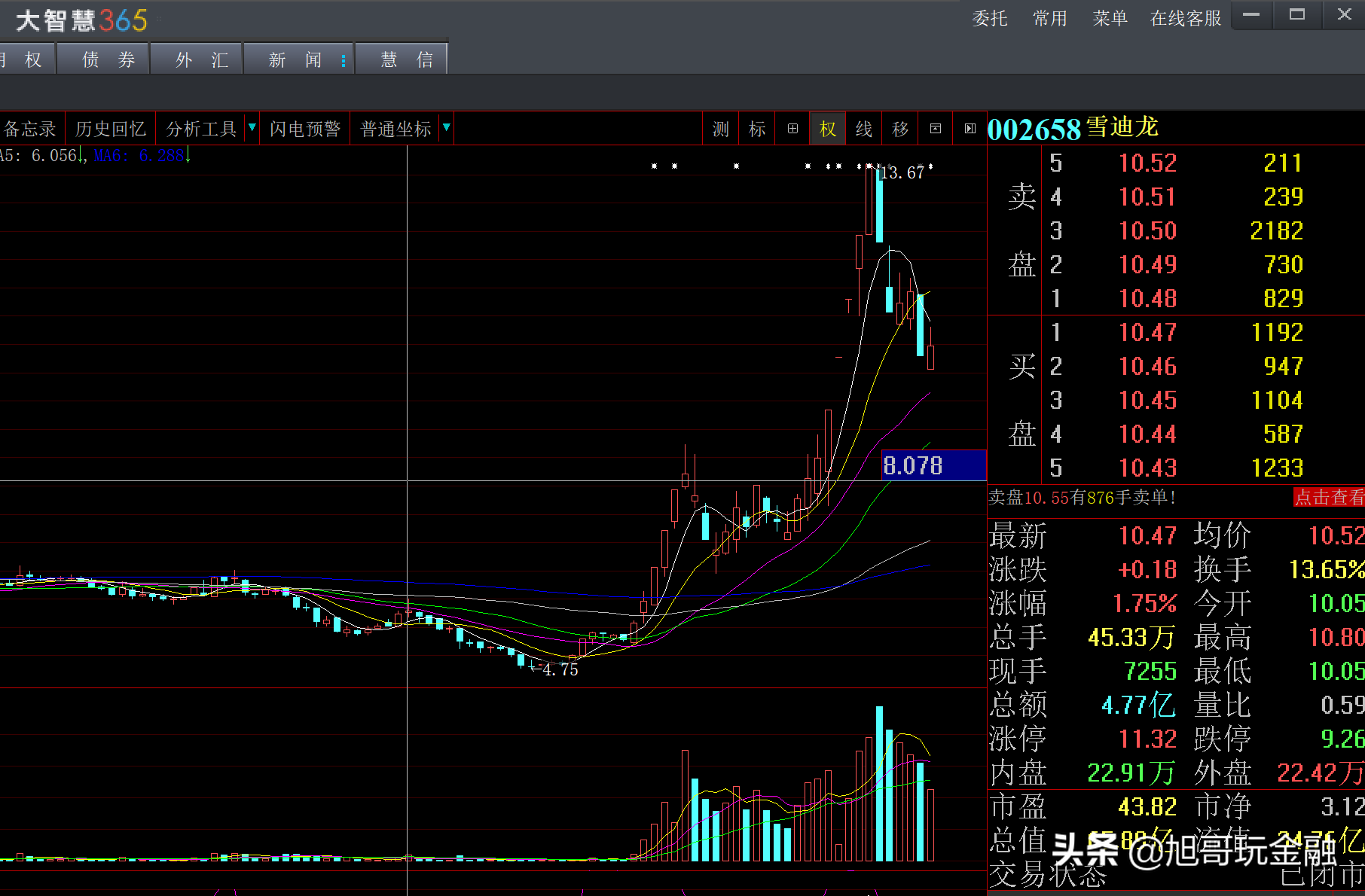1365x896 pixels.
Task: Click the side panel hide arrow icon
Action: 970,129
